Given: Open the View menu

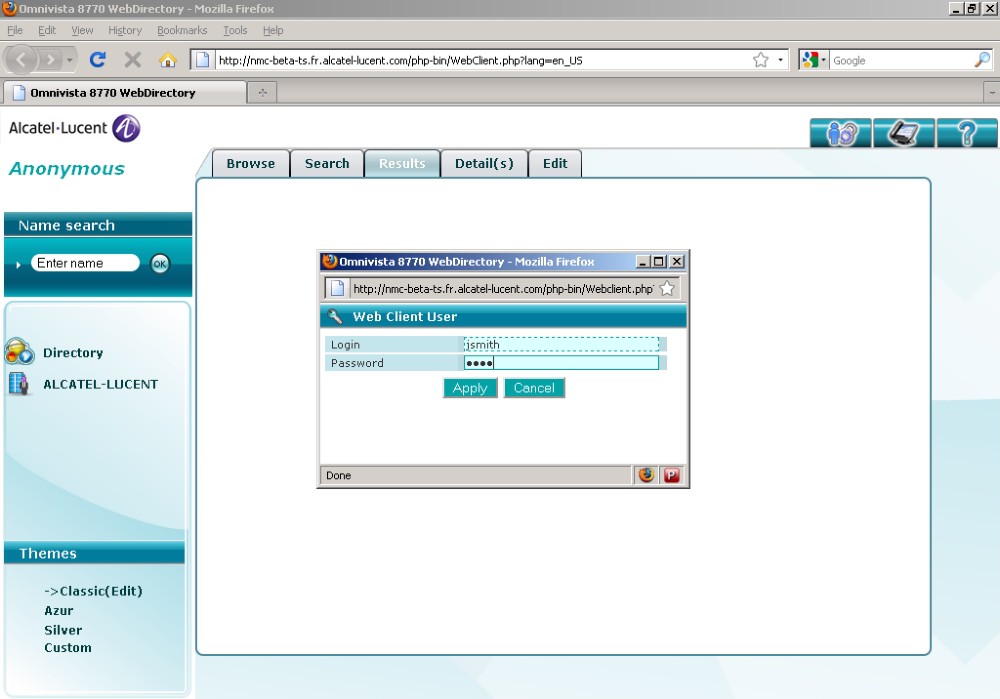Looking at the screenshot, I should [x=82, y=30].
